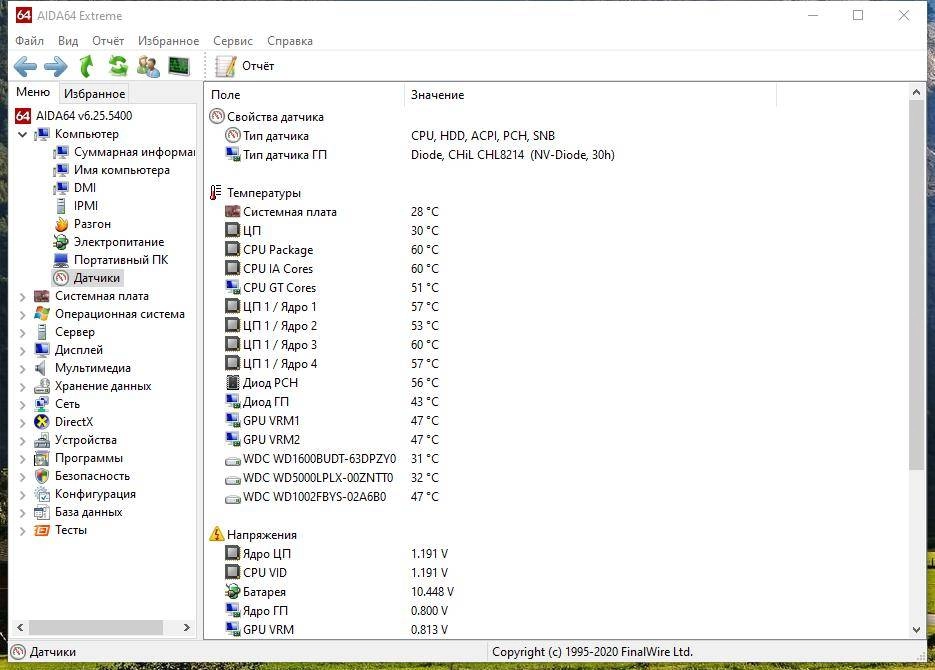935x670 pixels.
Task: Click the Поле column header
Action: tap(305, 95)
